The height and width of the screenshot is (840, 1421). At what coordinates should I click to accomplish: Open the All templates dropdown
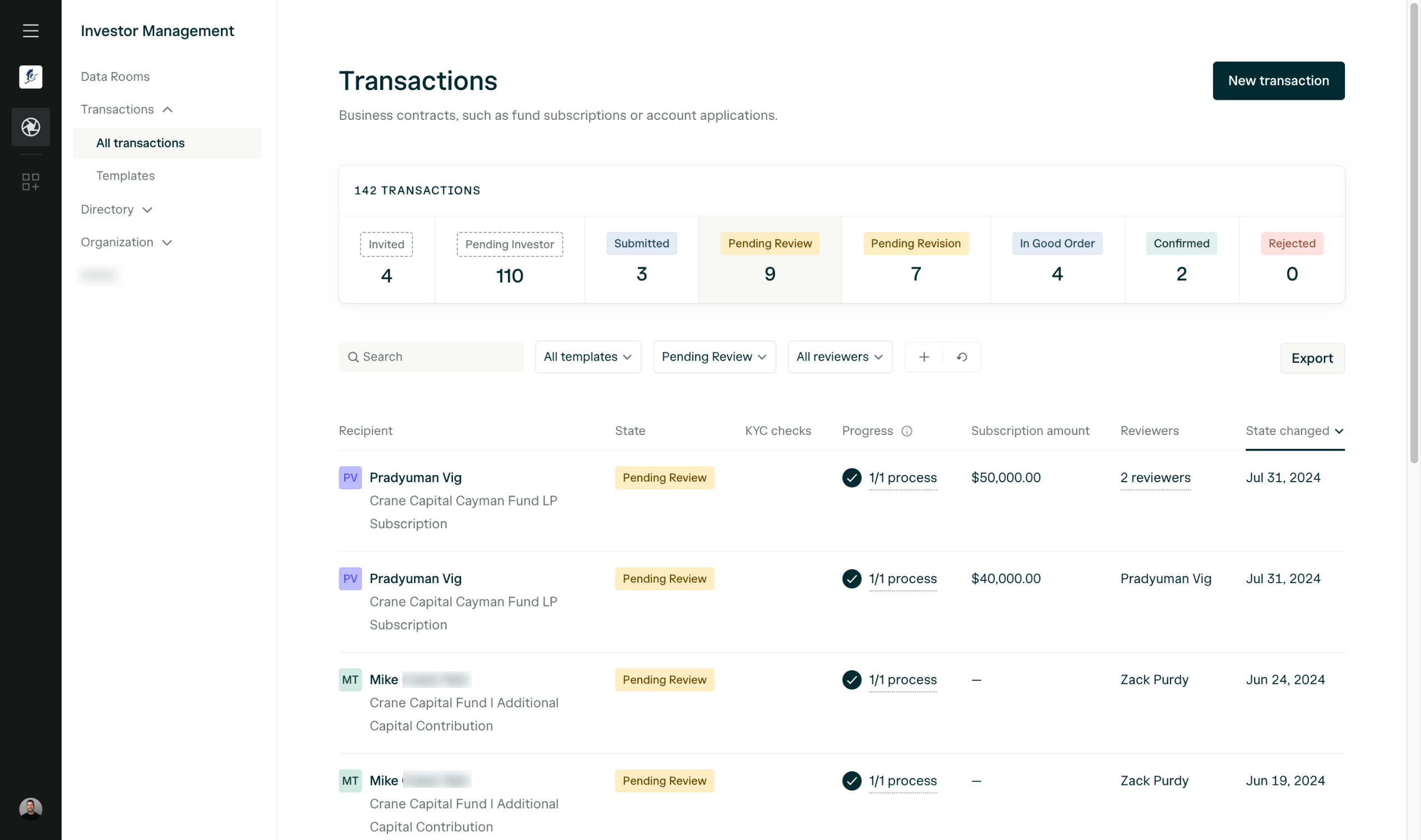[588, 357]
